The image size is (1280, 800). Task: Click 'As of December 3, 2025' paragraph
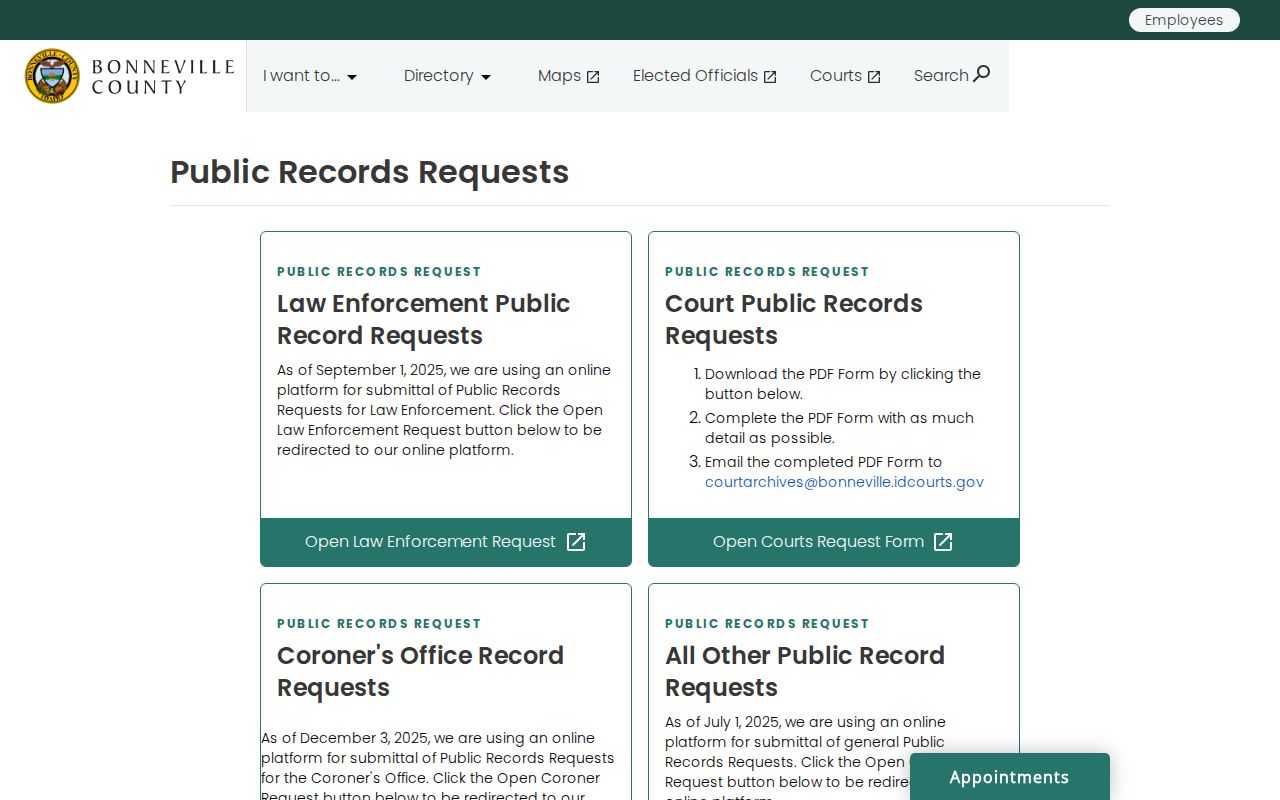pyautogui.click(x=438, y=767)
